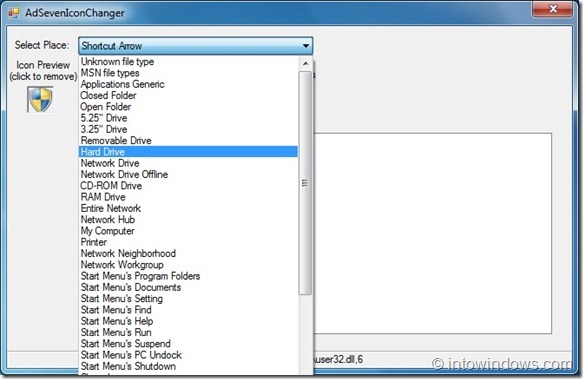Pick CD-ROM Drive from the dropdown

189,186
